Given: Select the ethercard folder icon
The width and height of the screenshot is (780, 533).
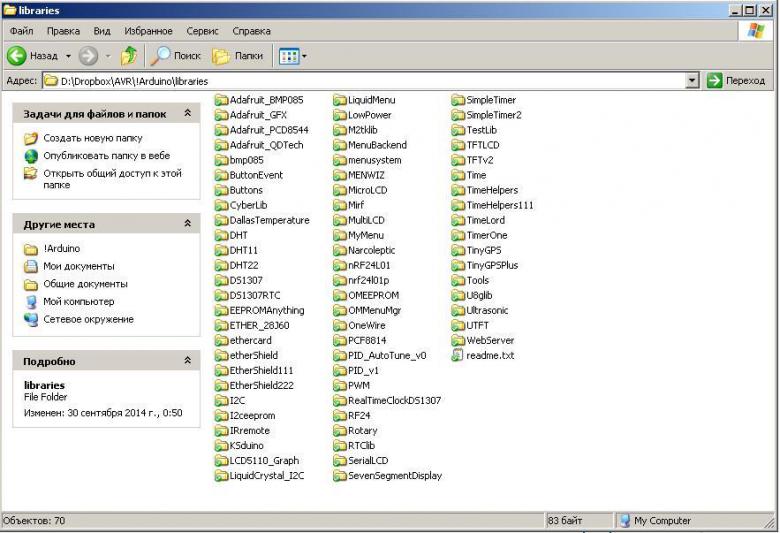Looking at the screenshot, I should [221, 341].
